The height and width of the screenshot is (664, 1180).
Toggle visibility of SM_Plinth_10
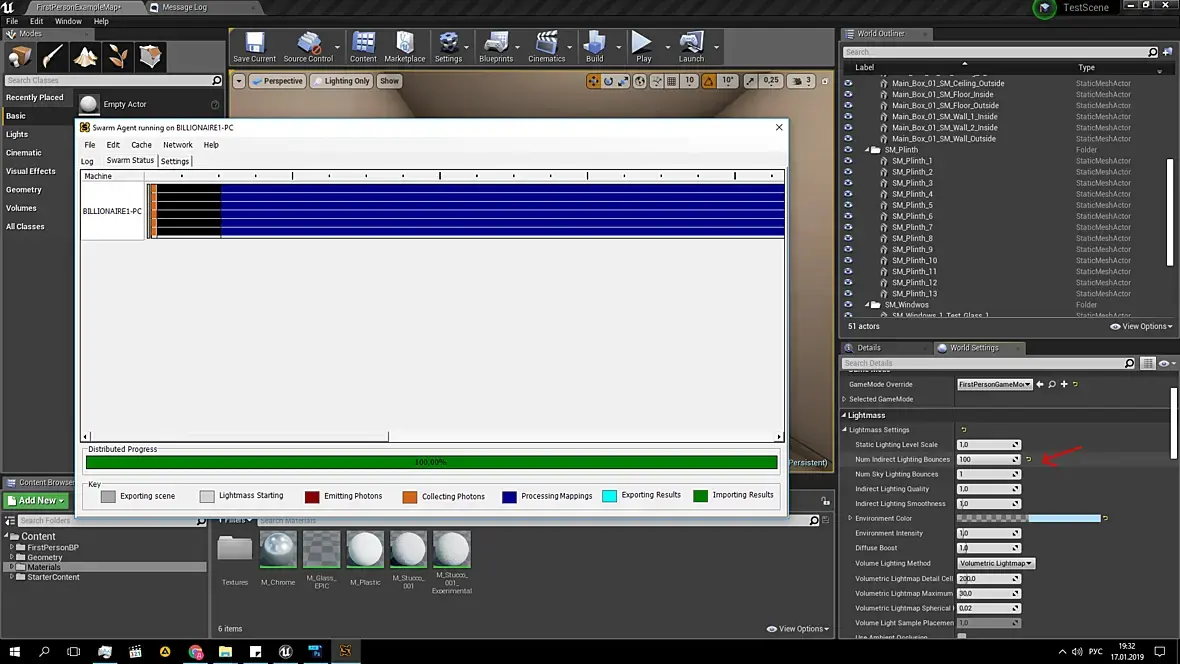[848, 260]
